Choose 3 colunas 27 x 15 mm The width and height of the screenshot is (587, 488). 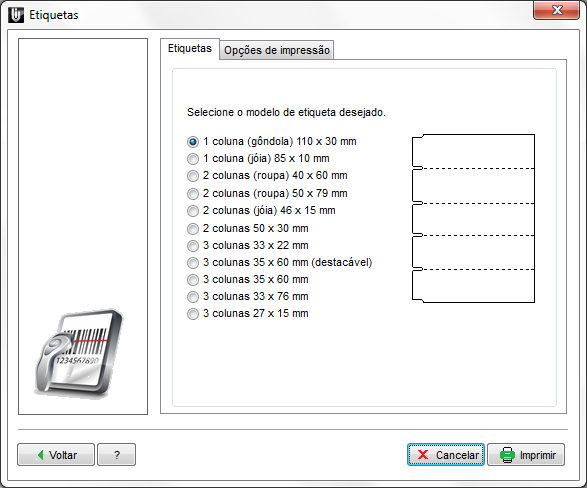247,314
